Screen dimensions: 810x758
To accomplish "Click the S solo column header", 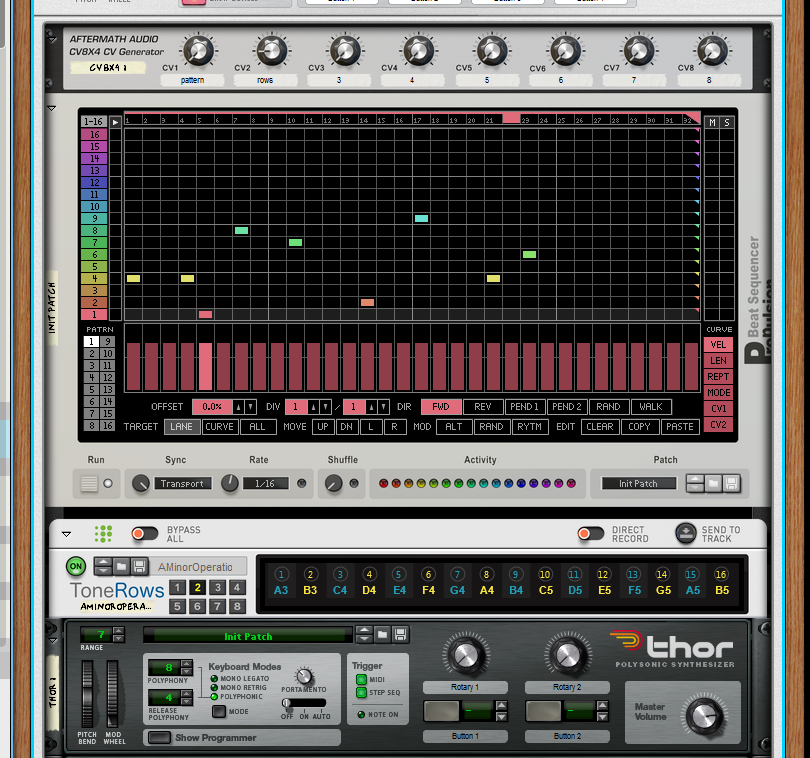I will click(727, 122).
